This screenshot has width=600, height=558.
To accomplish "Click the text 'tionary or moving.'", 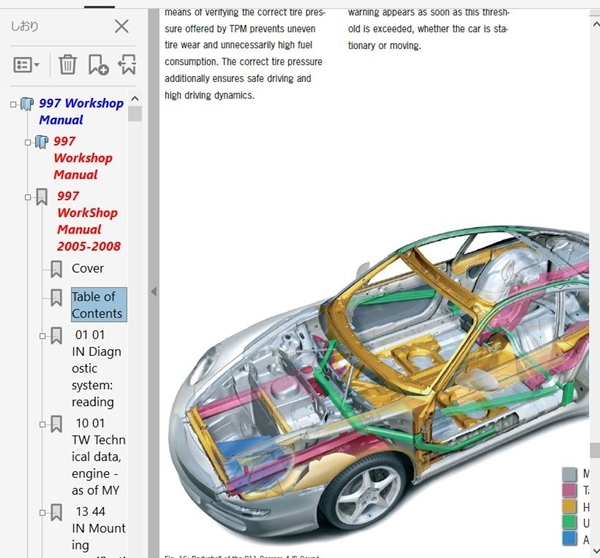I will point(385,46).
